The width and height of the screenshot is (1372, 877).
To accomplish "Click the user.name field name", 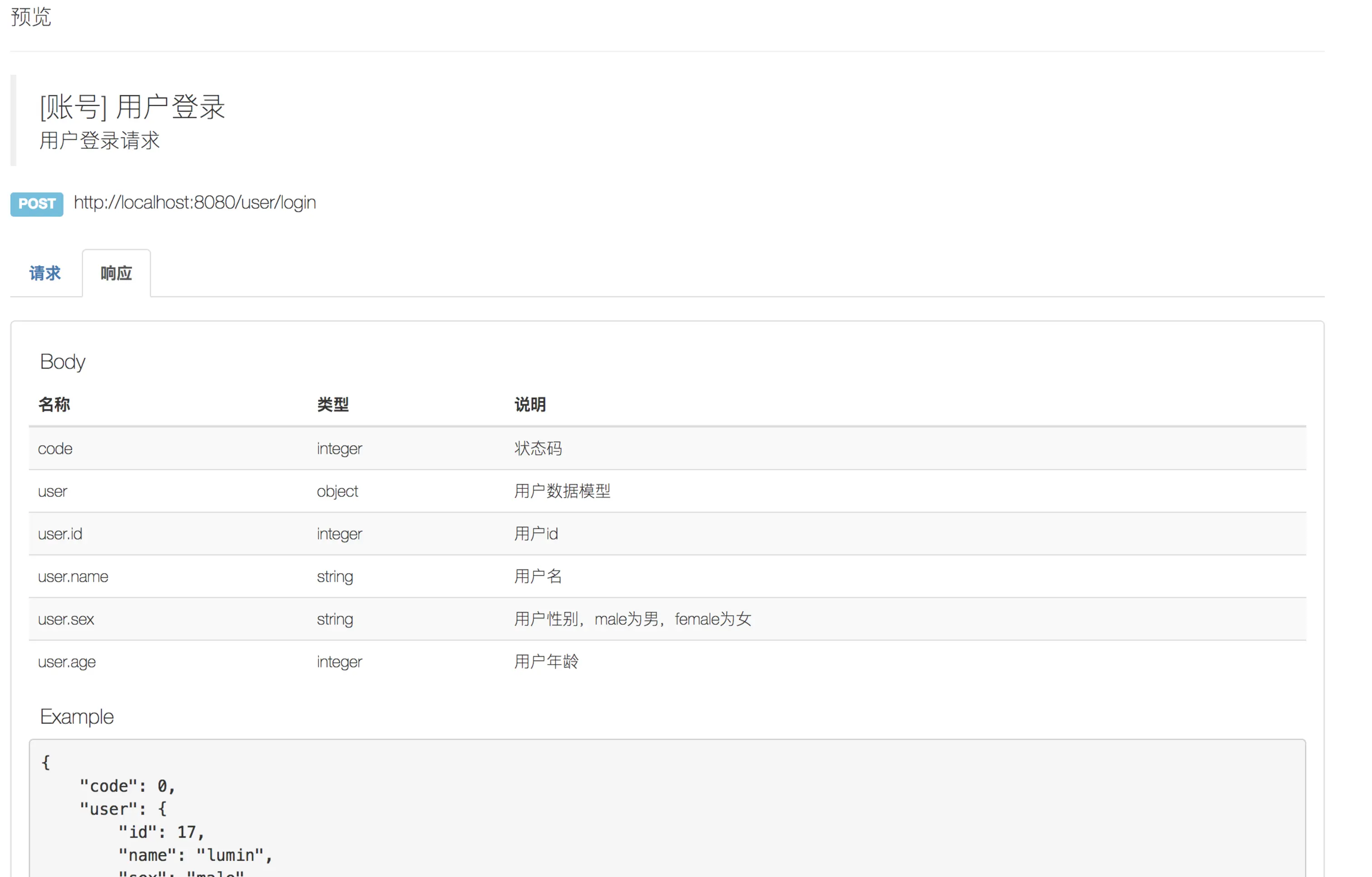I will [x=73, y=577].
